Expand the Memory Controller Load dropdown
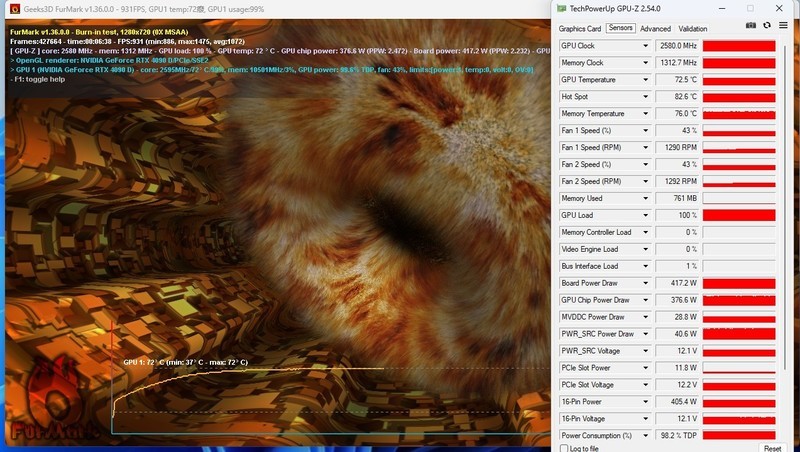Image resolution: width=800 pixels, height=452 pixels. pyautogui.click(x=645, y=232)
